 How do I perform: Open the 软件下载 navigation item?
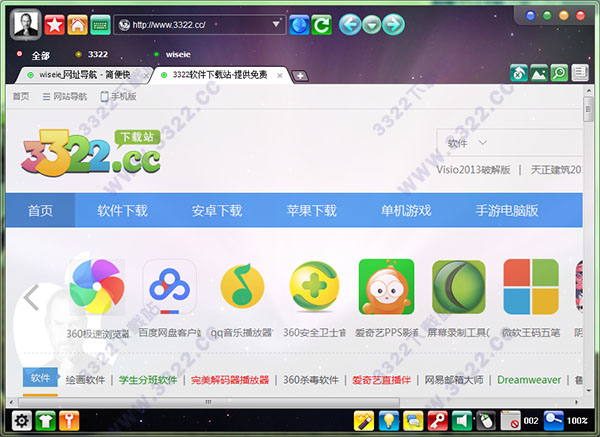point(122,210)
